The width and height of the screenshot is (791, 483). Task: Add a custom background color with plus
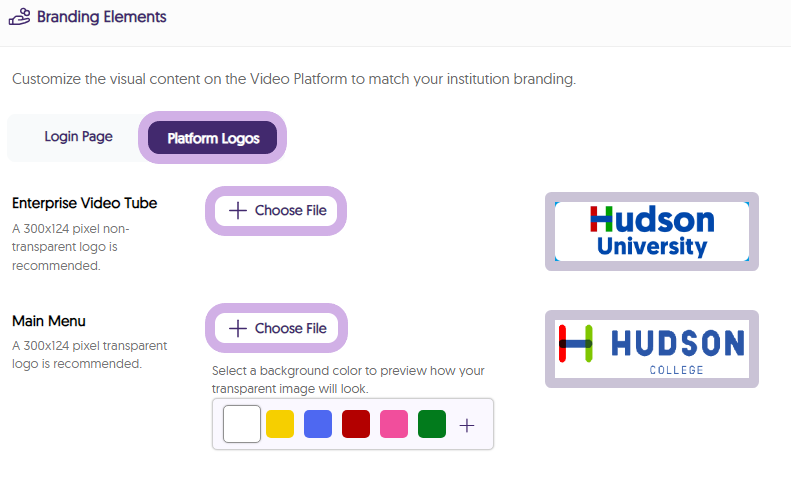coord(466,425)
